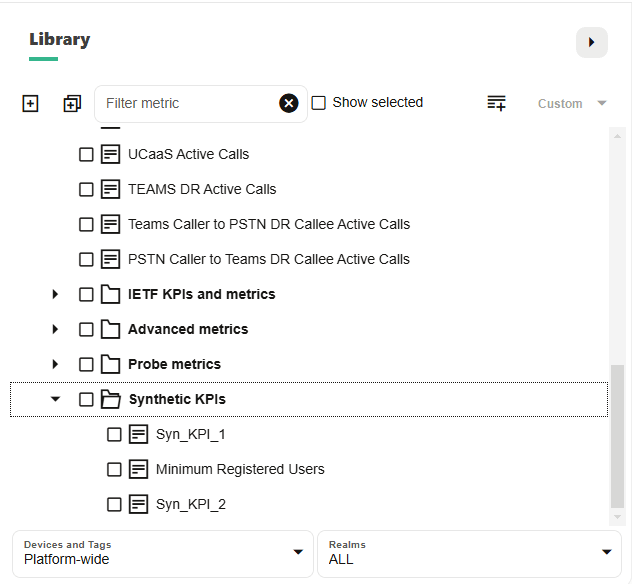Click the UCaaS Active Calls metric icon
This screenshot has width=632, height=584.
click(x=111, y=154)
